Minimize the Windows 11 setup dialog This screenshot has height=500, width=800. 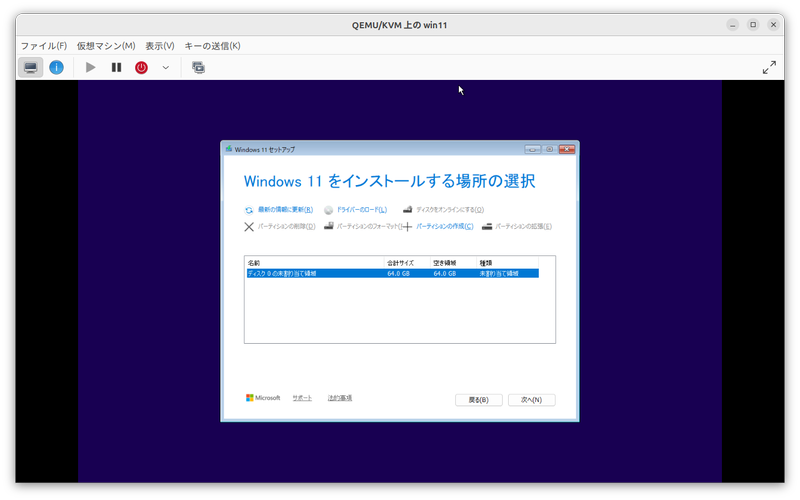[533, 149]
